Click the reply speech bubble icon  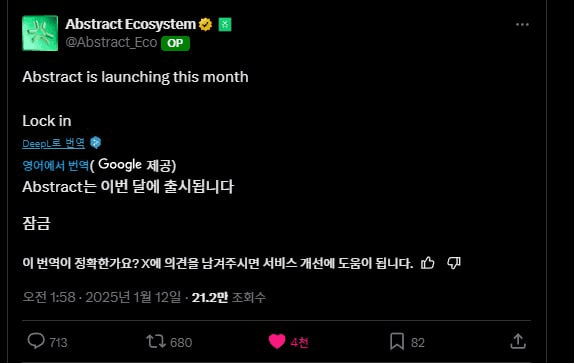[x=36, y=341]
